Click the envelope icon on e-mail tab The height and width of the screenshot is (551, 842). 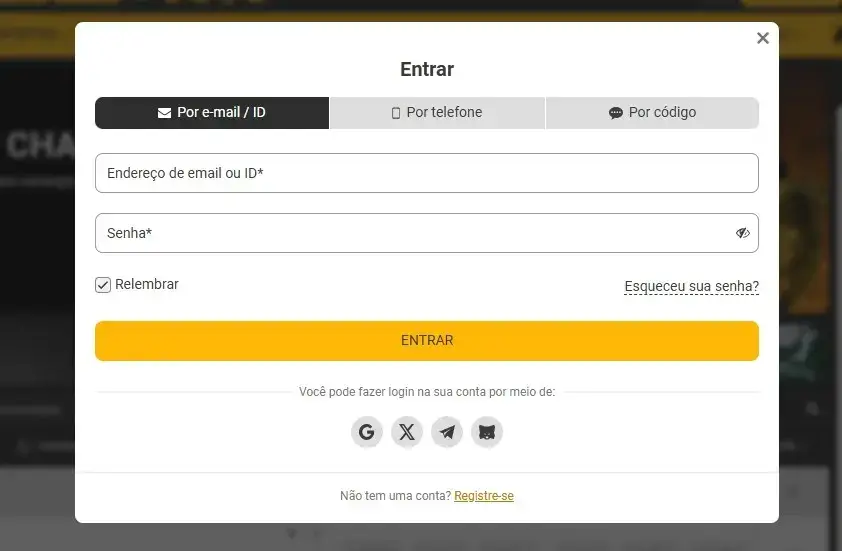click(164, 113)
